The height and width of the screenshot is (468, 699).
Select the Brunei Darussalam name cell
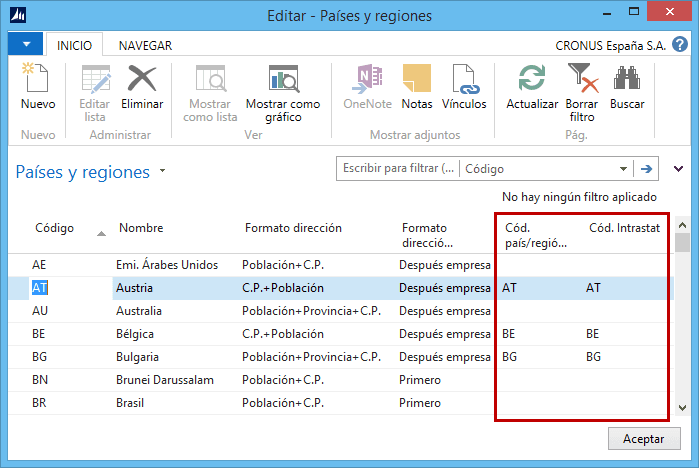(x=164, y=380)
